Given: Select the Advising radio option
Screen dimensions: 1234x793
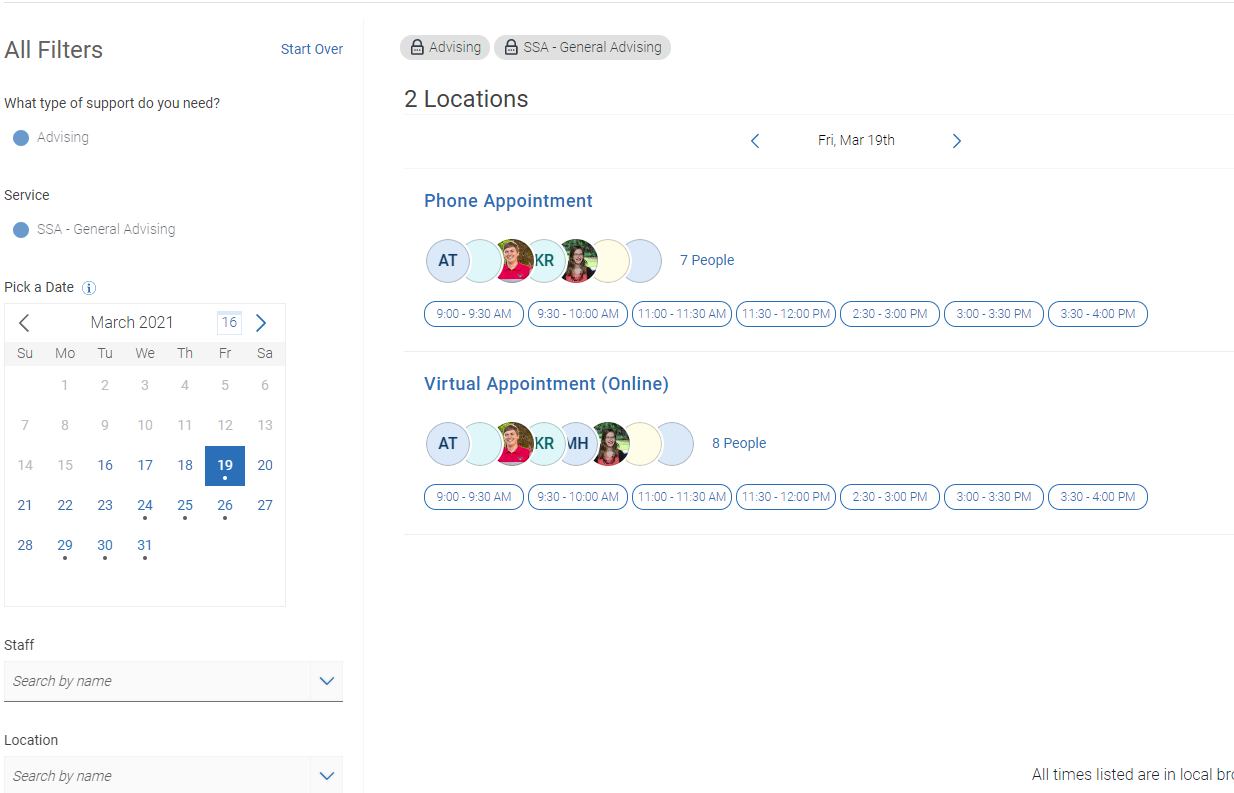Looking at the screenshot, I should 21,138.
